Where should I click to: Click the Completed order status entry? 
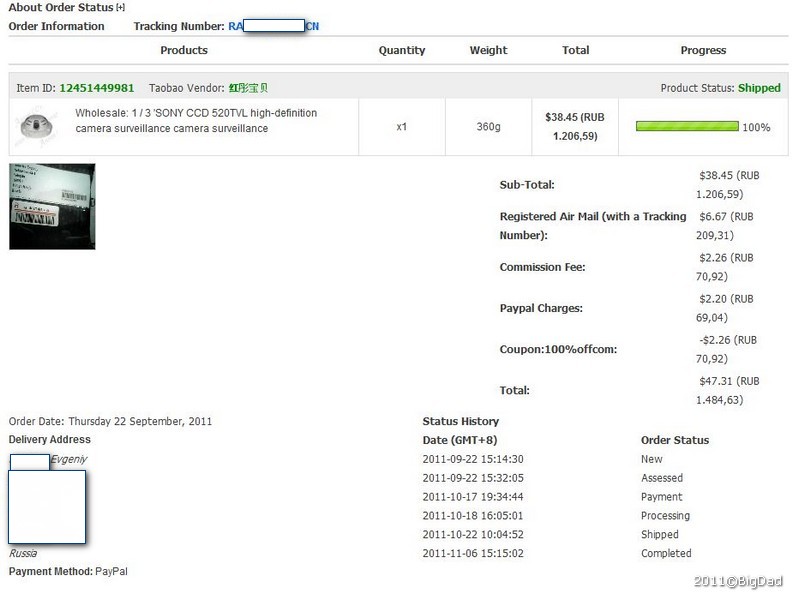(666, 553)
